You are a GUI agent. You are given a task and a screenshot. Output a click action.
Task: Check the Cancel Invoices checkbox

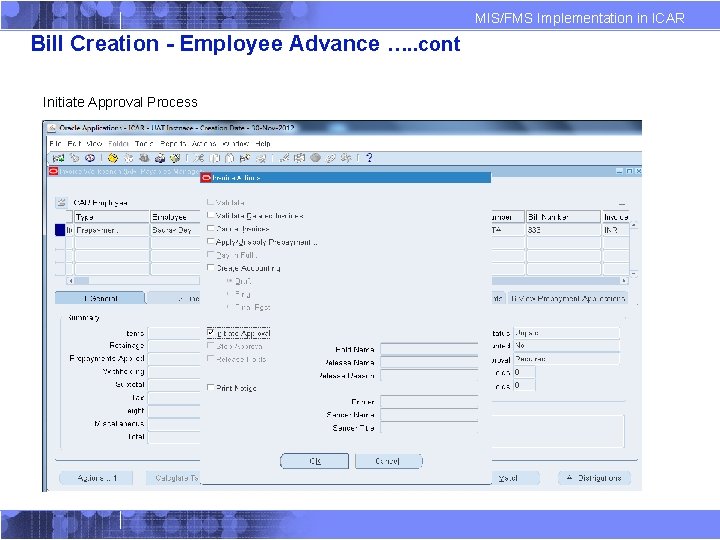(210, 228)
